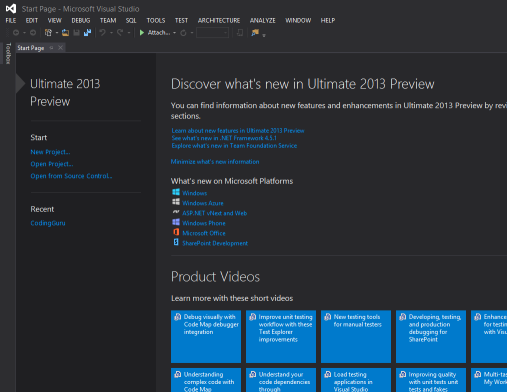
Task: Click the Refresh icon after Attach
Action: pos(183,33)
